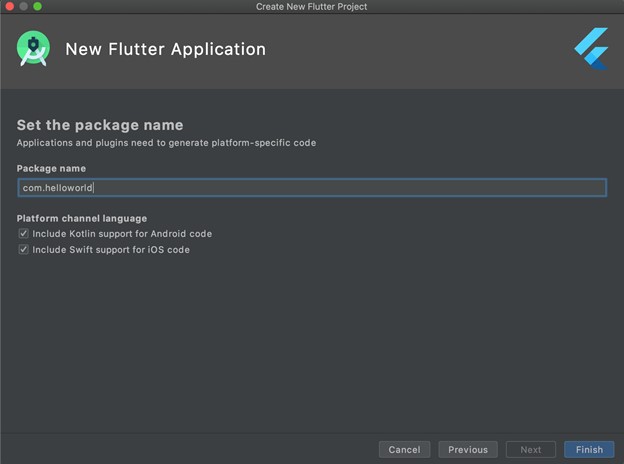
Task: Click the green maximize window button
Action: (x=37, y=6)
